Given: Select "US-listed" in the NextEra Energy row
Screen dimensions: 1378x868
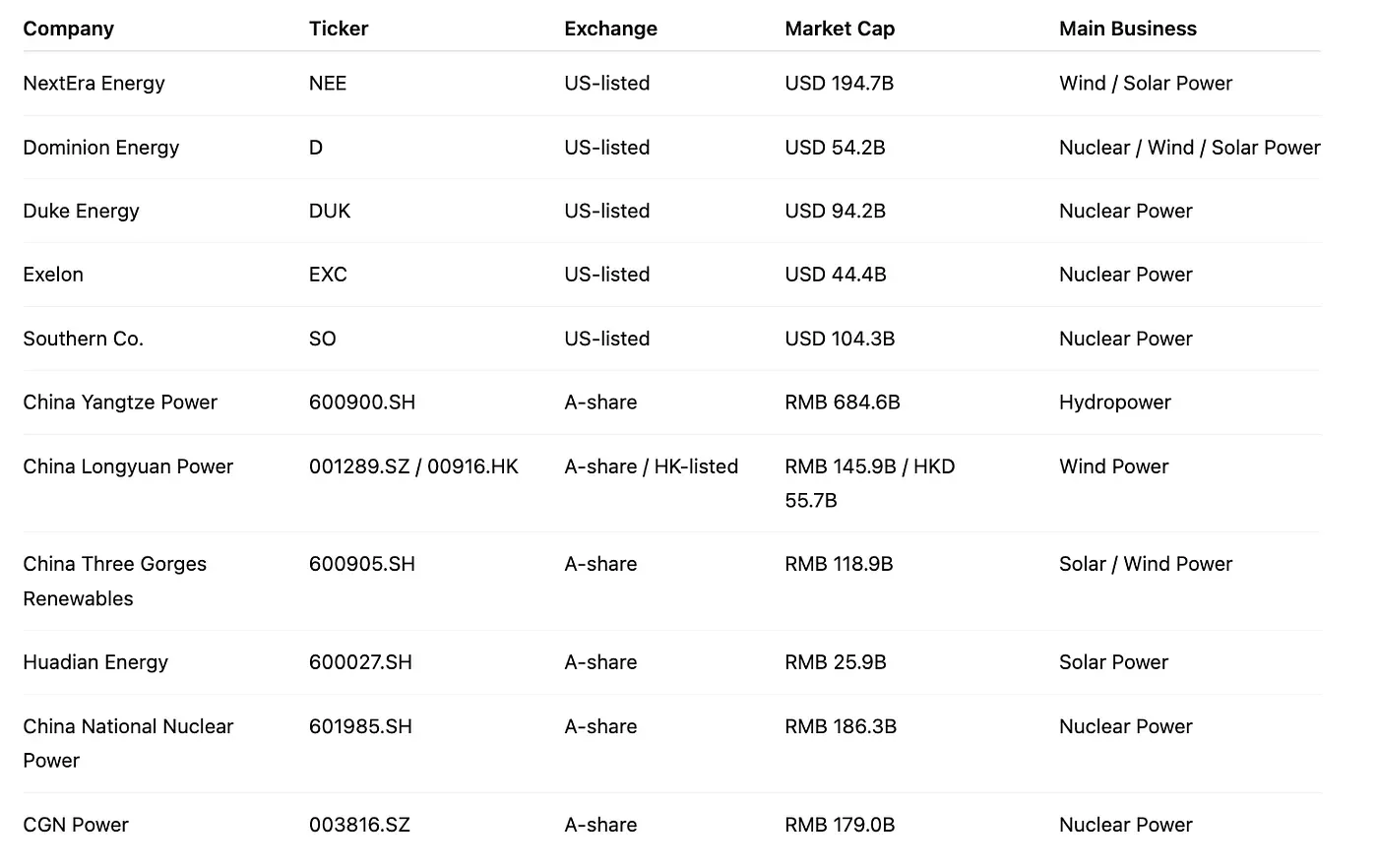Looking at the screenshot, I should (x=607, y=84).
